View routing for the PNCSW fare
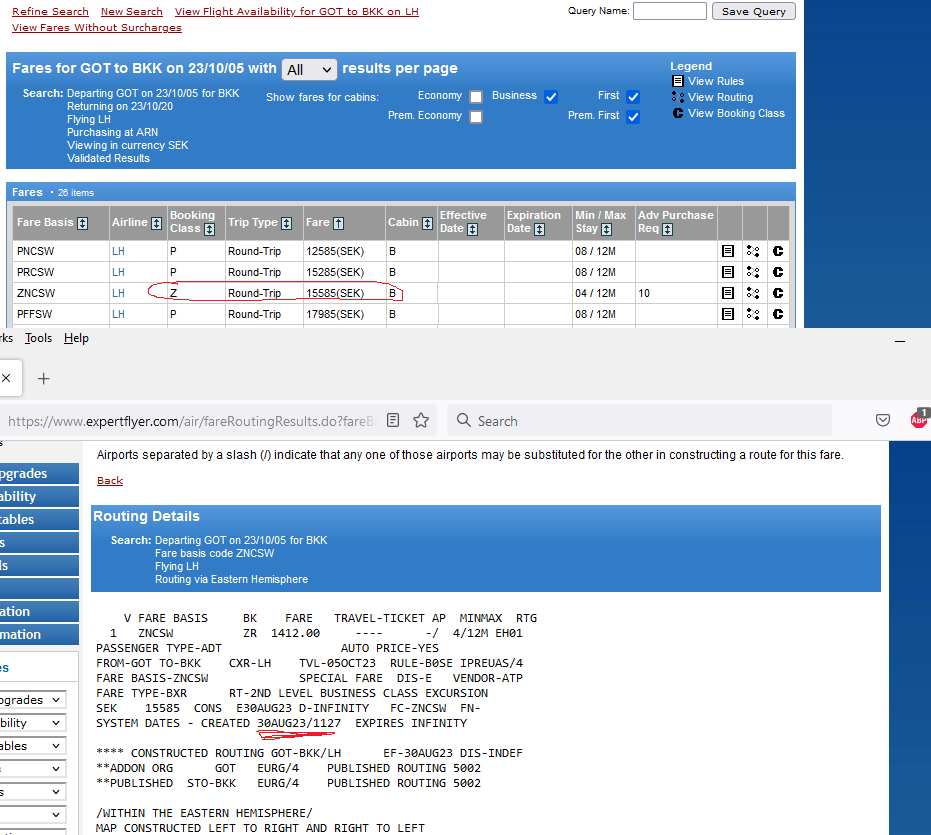 755,251
